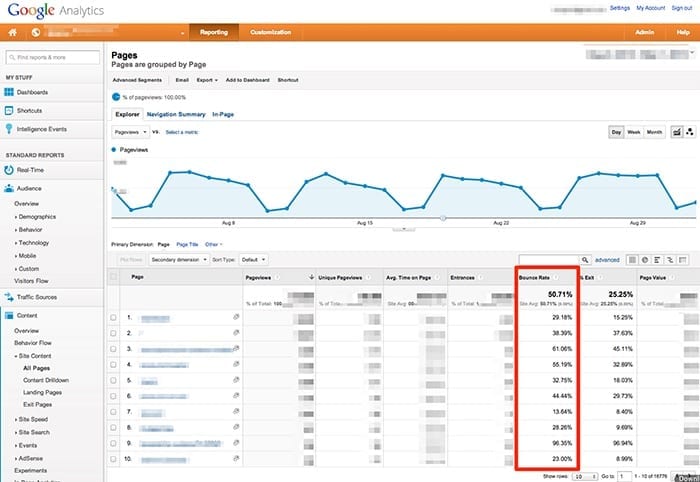This screenshot has width=700, height=482.
Task: Click Dashboards grid icon in sidebar
Action: tap(9, 92)
